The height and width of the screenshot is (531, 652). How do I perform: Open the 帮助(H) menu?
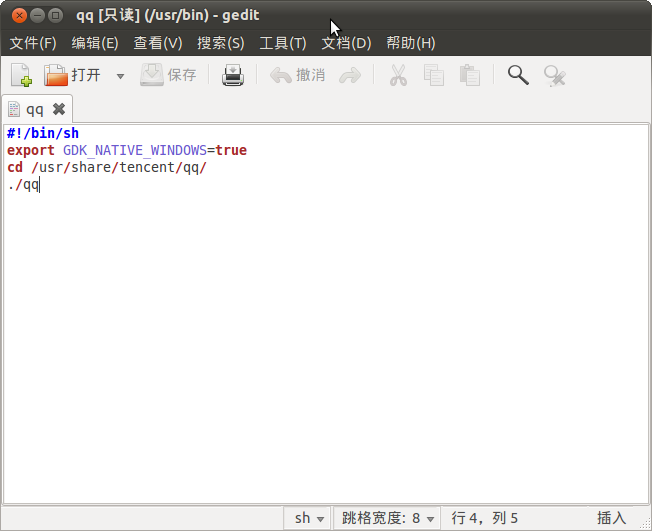pyautogui.click(x=411, y=43)
